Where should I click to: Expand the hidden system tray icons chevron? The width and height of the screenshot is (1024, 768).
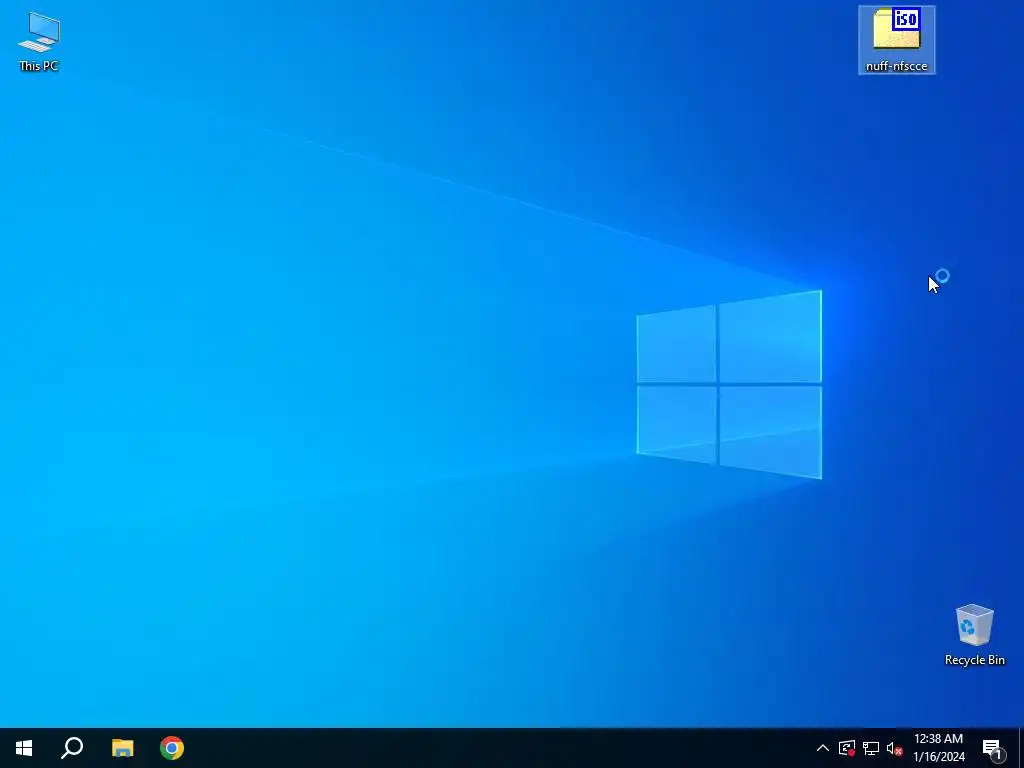(823, 748)
